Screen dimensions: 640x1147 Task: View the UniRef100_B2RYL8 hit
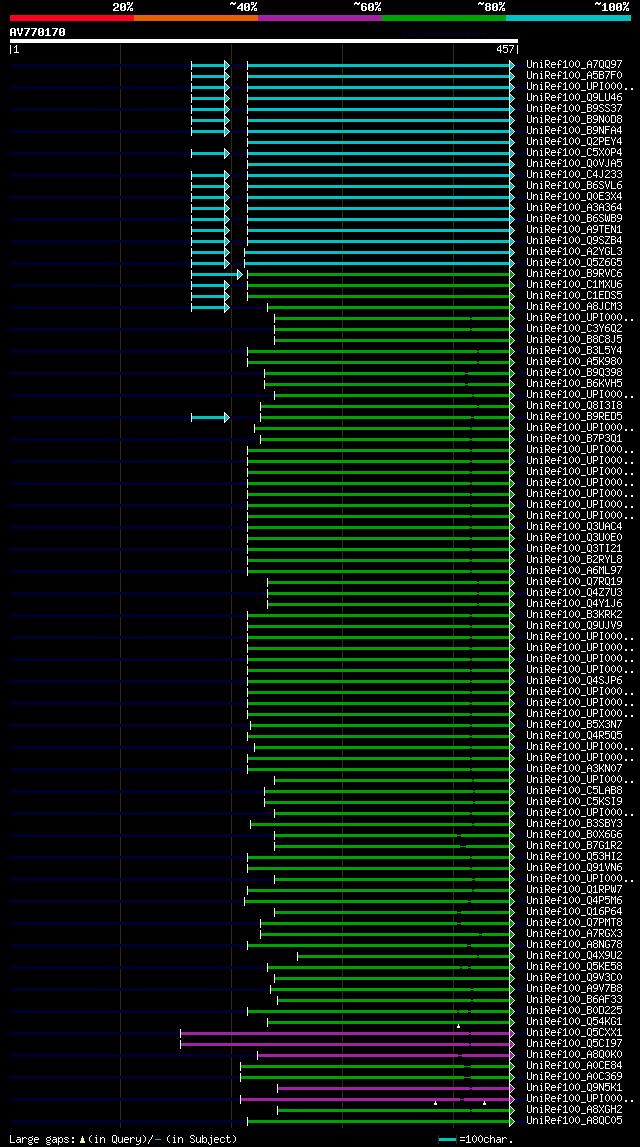(574, 560)
